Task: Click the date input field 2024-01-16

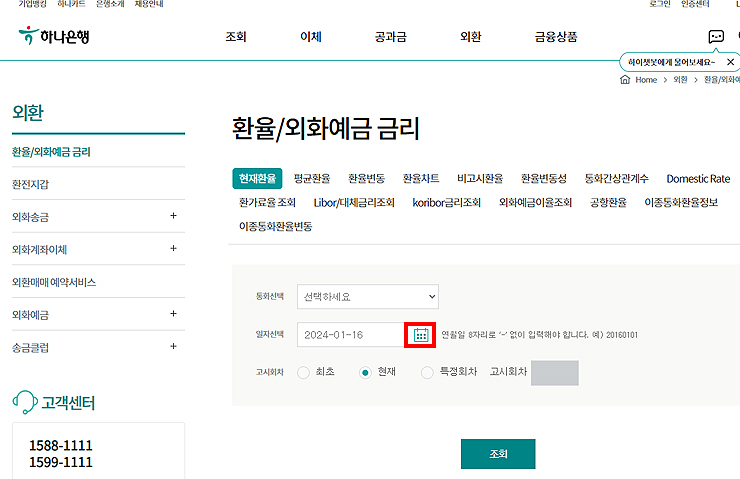Action: pos(351,335)
